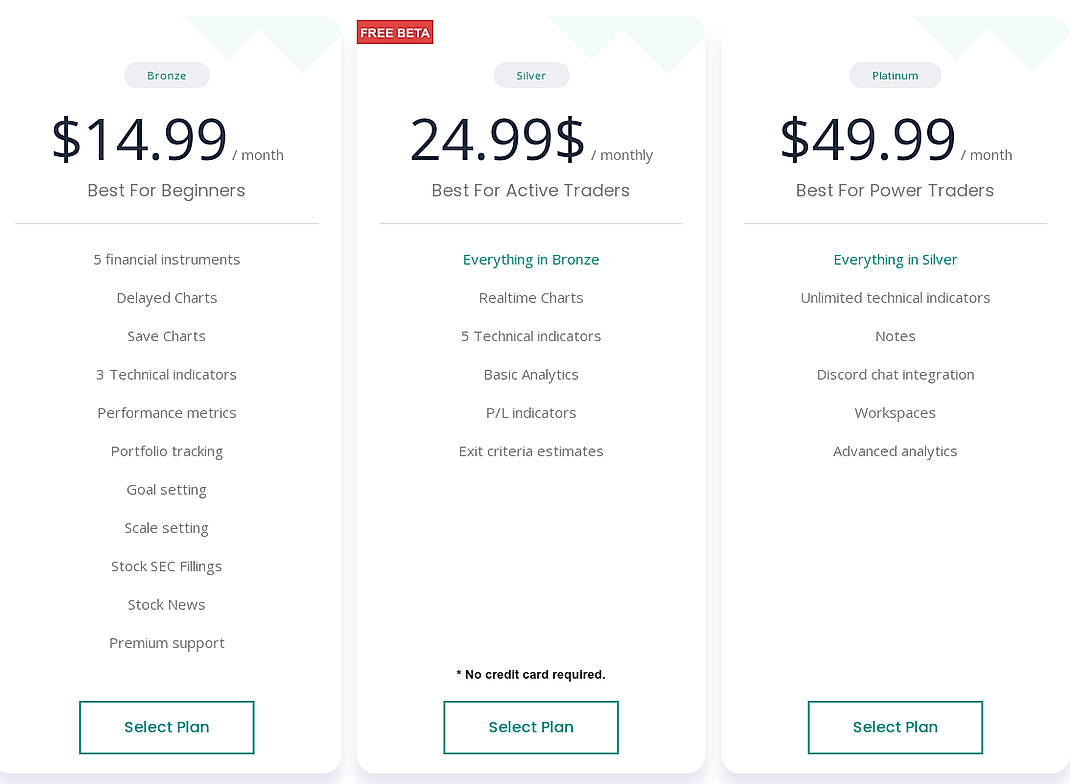Viewport: 1070px width, 784px height.
Task: Click the No credit card required note
Action: (x=531, y=674)
